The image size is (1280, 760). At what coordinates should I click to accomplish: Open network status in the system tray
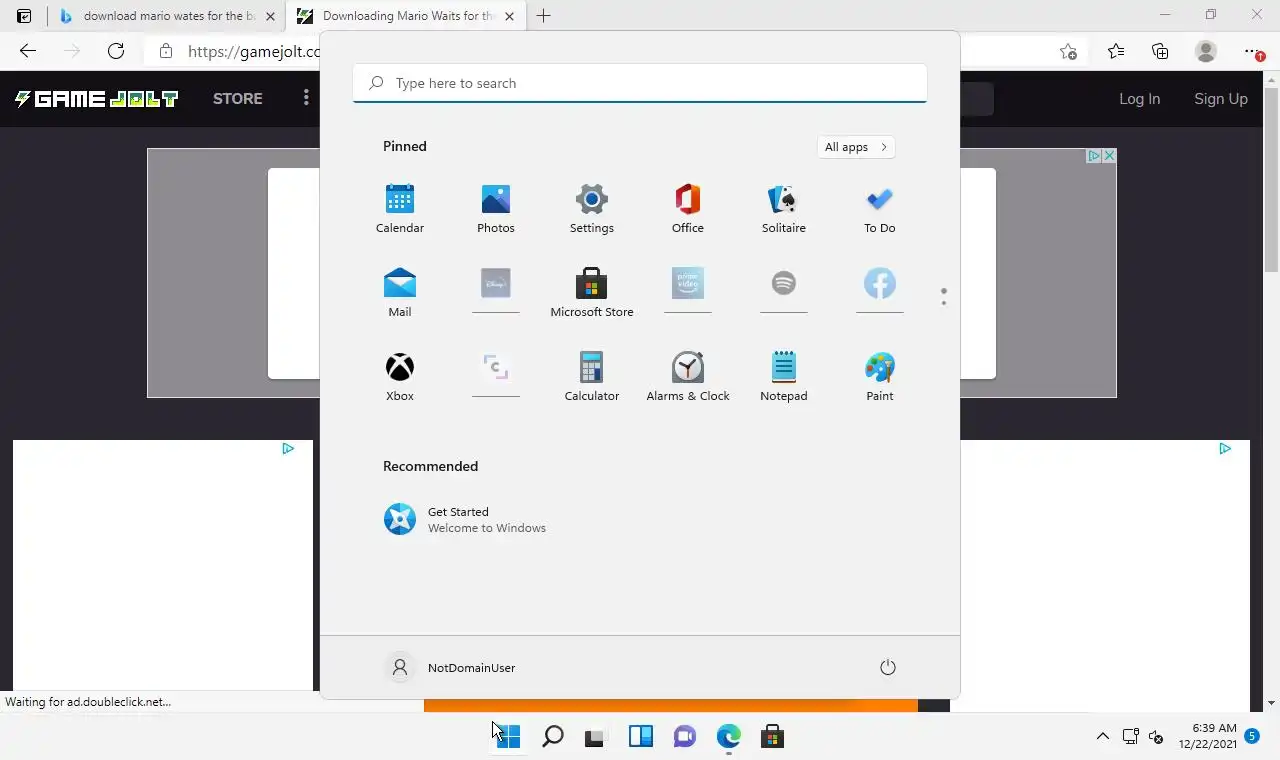1130,737
